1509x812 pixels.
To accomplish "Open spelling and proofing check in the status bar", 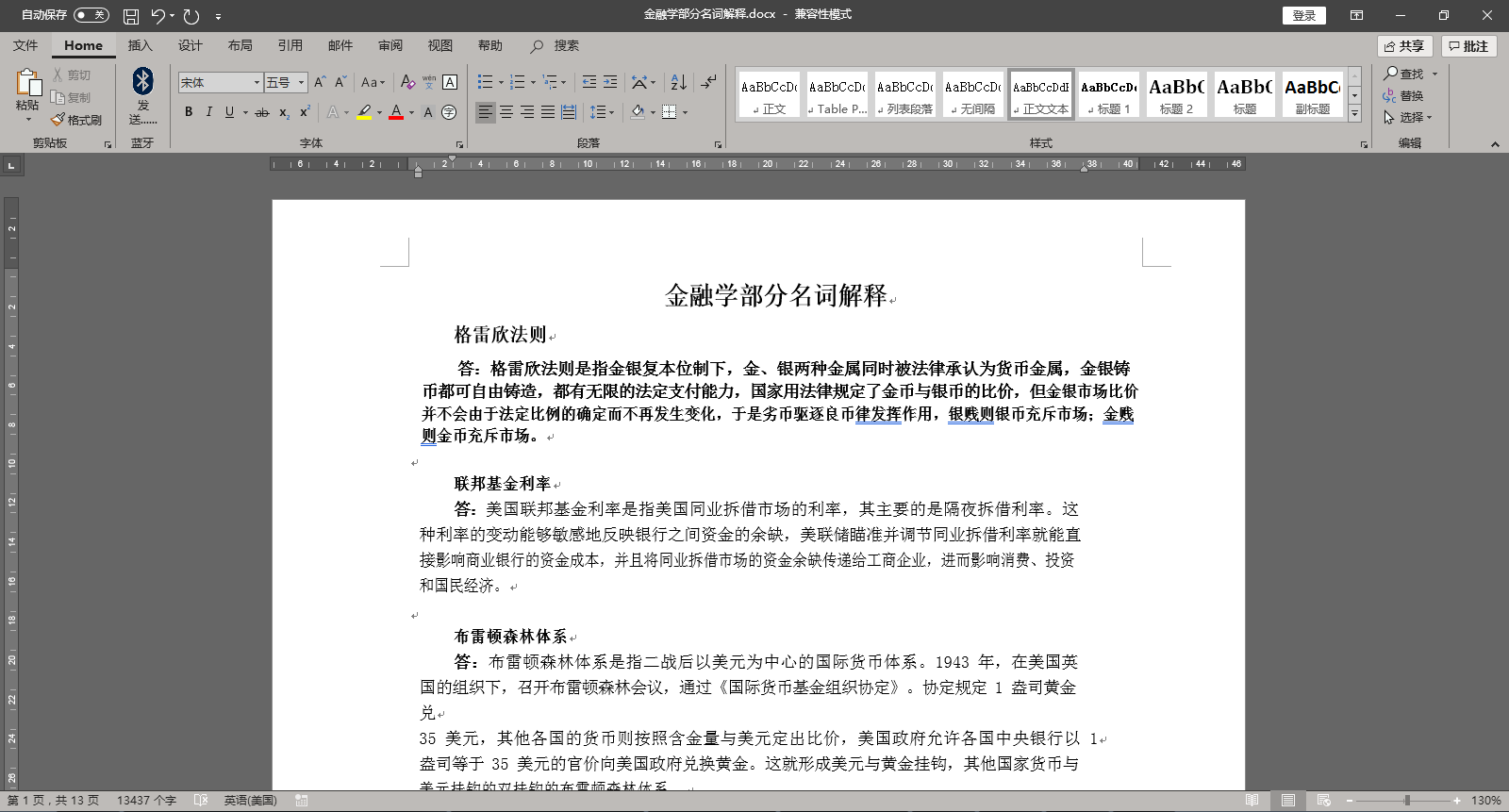I will click(201, 801).
